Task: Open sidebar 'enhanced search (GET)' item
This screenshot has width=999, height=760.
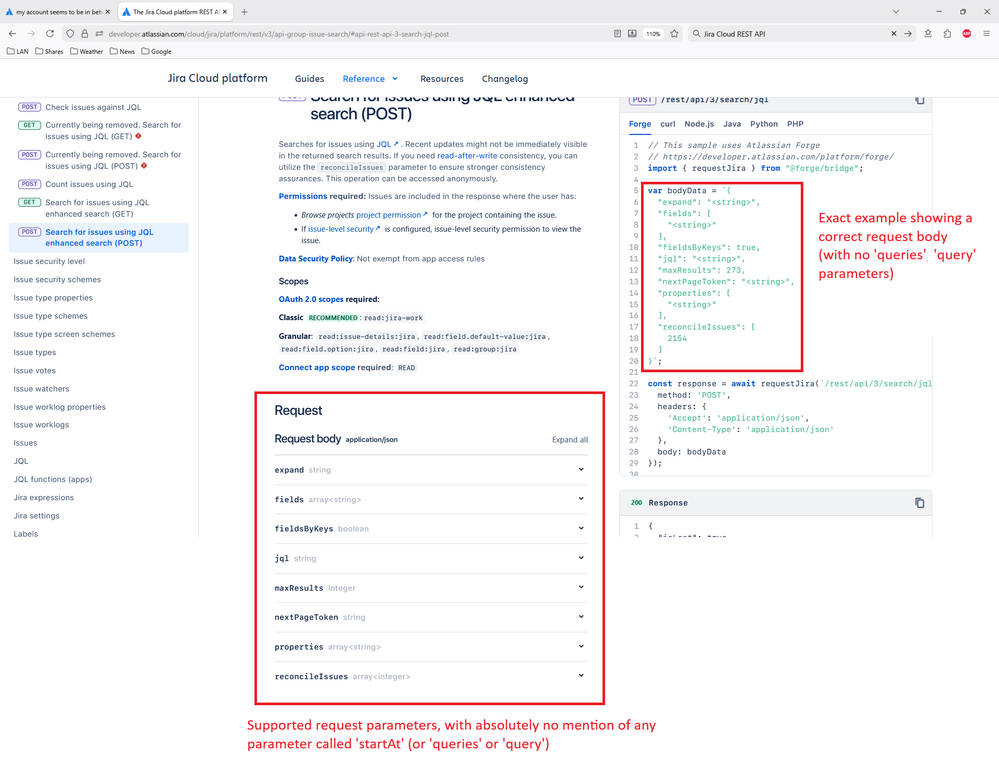Action: point(97,208)
